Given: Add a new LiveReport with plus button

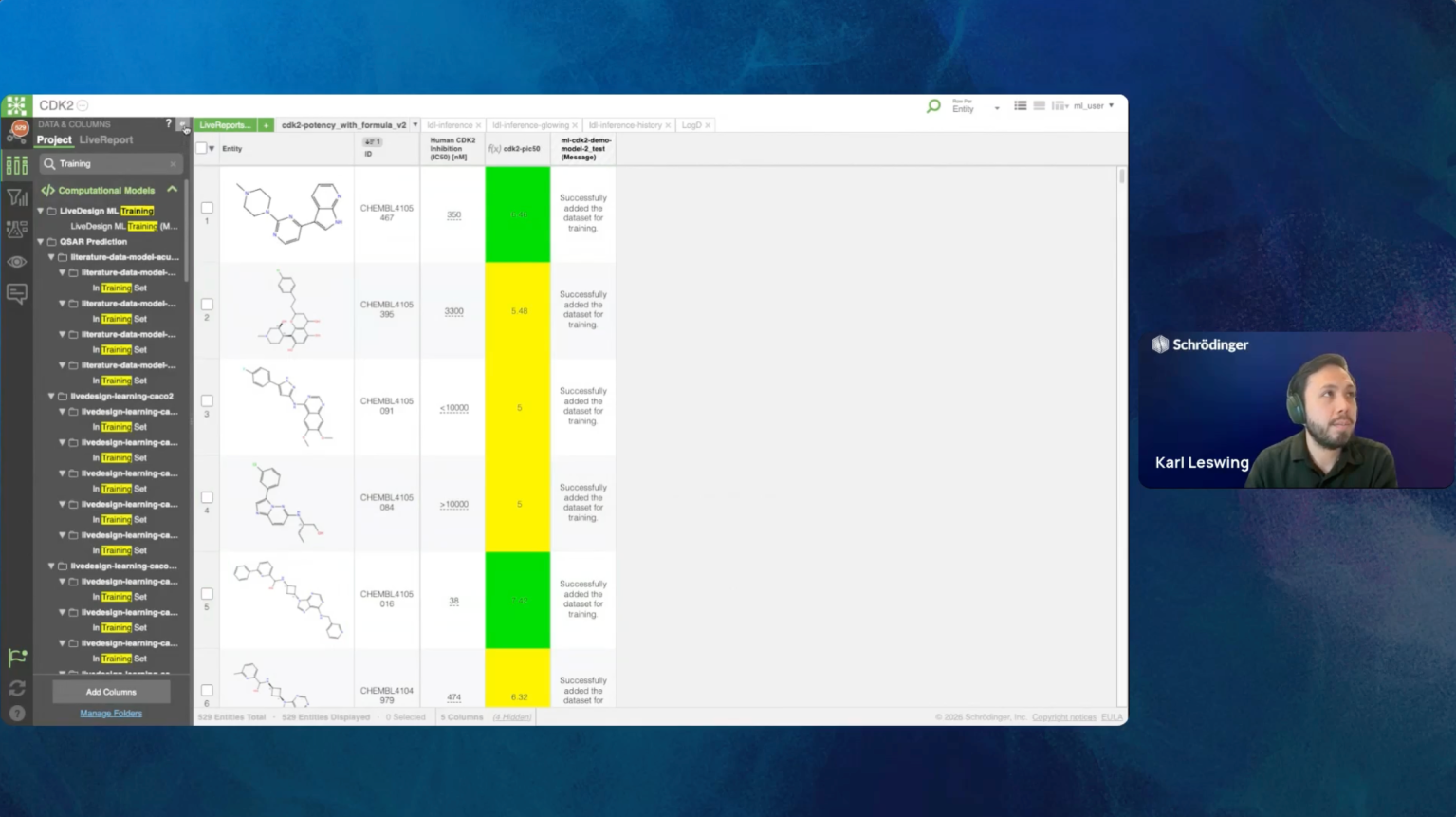Looking at the screenshot, I should point(266,125).
